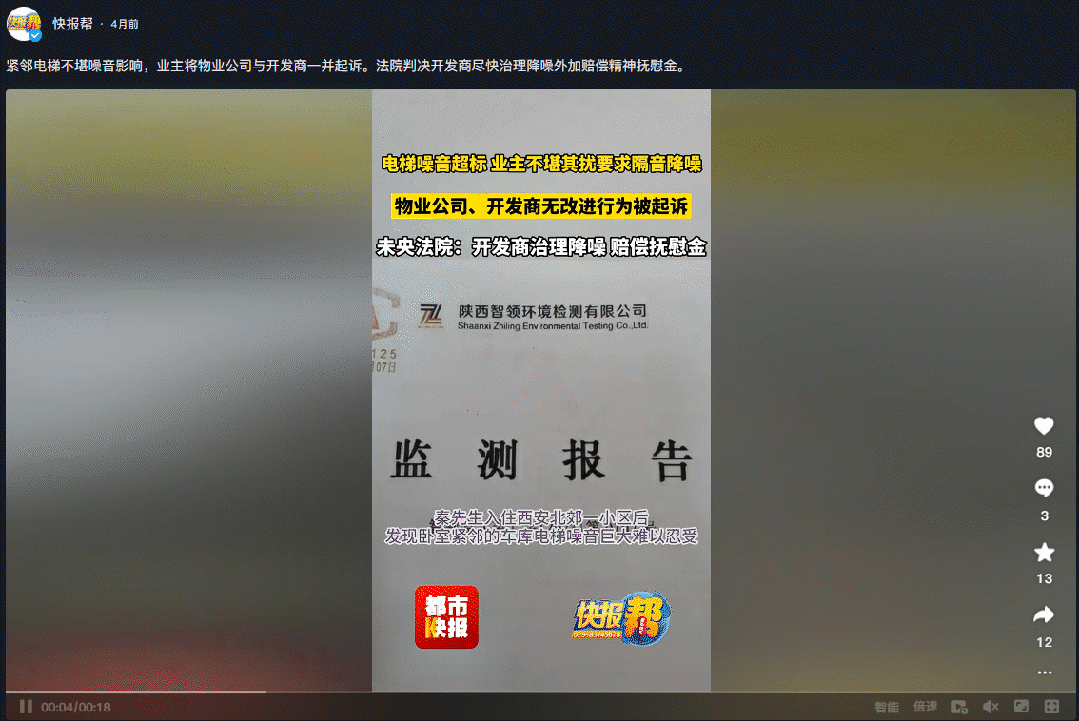Viewport: 1079px width, 721px height.
Task: Click the verified badge on 快报帮
Action: coord(33,34)
